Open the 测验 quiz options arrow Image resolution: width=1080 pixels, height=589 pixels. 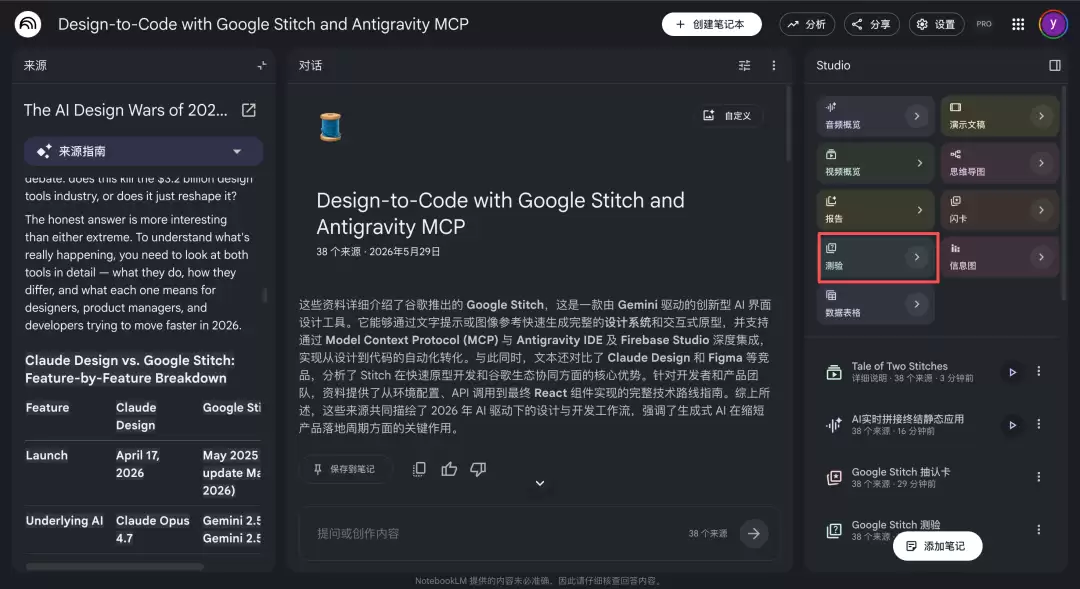917,257
